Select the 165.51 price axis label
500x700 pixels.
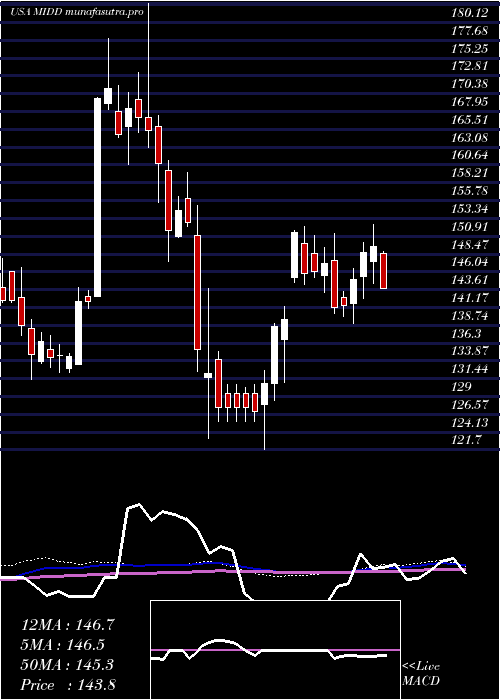(x=470, y=120)
